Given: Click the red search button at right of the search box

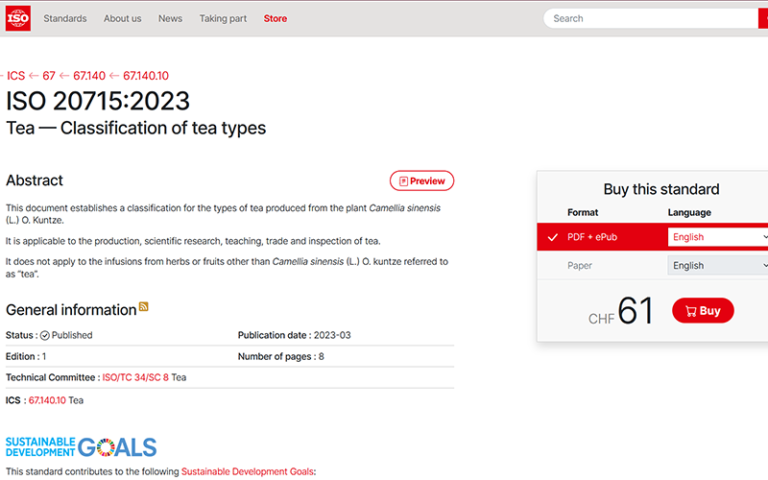Looking at the screenshot, I should pos(763,19).
